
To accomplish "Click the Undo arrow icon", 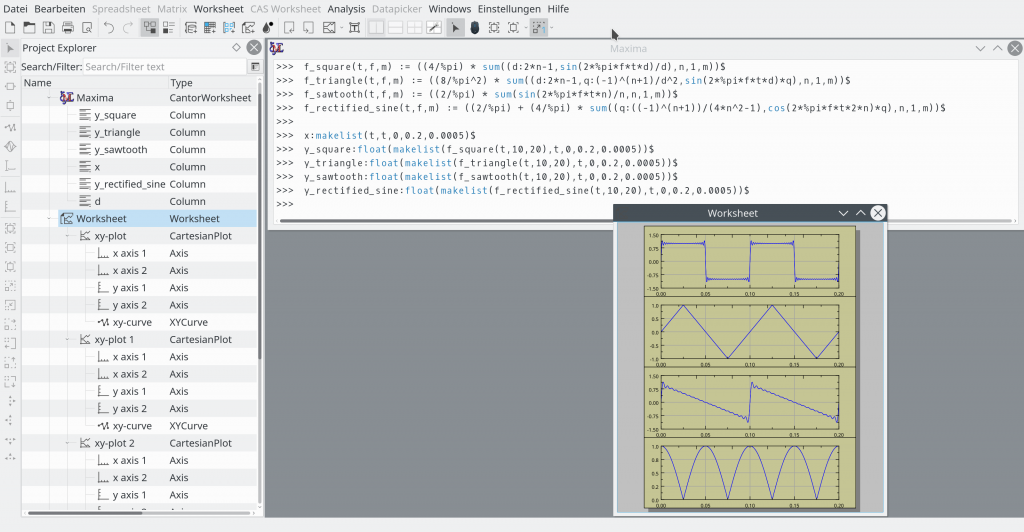I will [108, 28].
